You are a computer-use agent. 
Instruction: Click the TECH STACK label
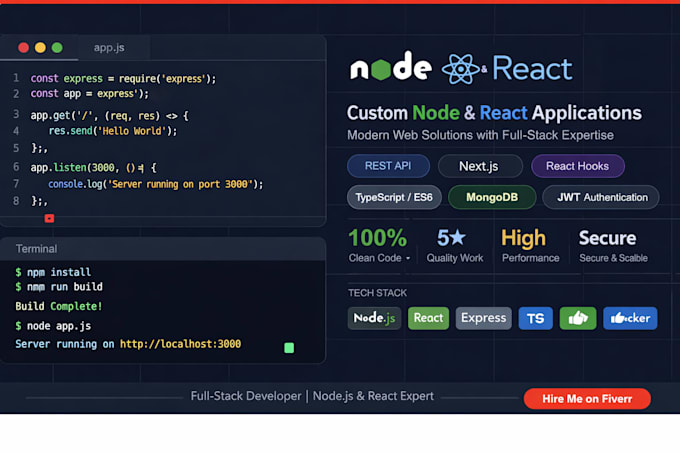[x=377, y=293]
